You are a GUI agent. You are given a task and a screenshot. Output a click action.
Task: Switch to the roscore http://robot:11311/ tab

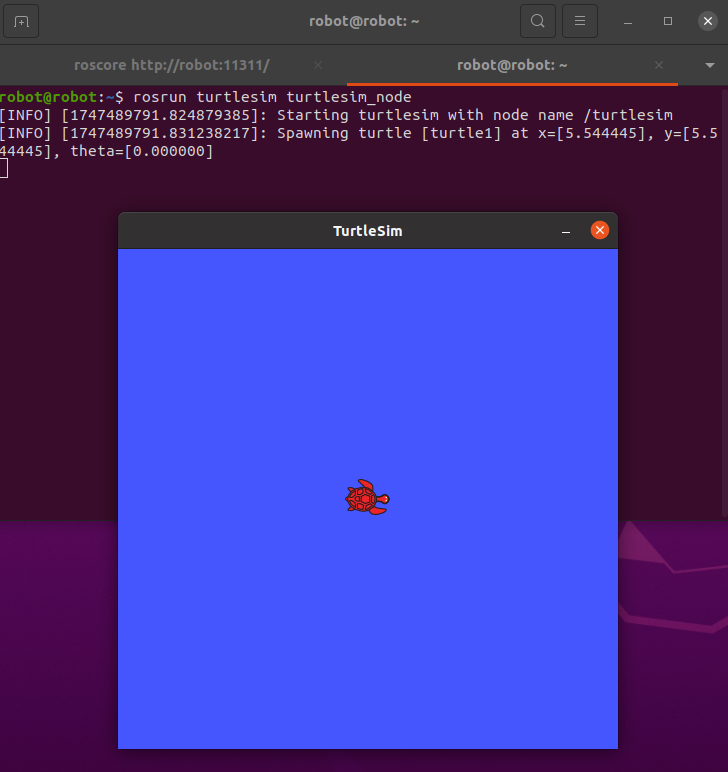click(172, 65)
